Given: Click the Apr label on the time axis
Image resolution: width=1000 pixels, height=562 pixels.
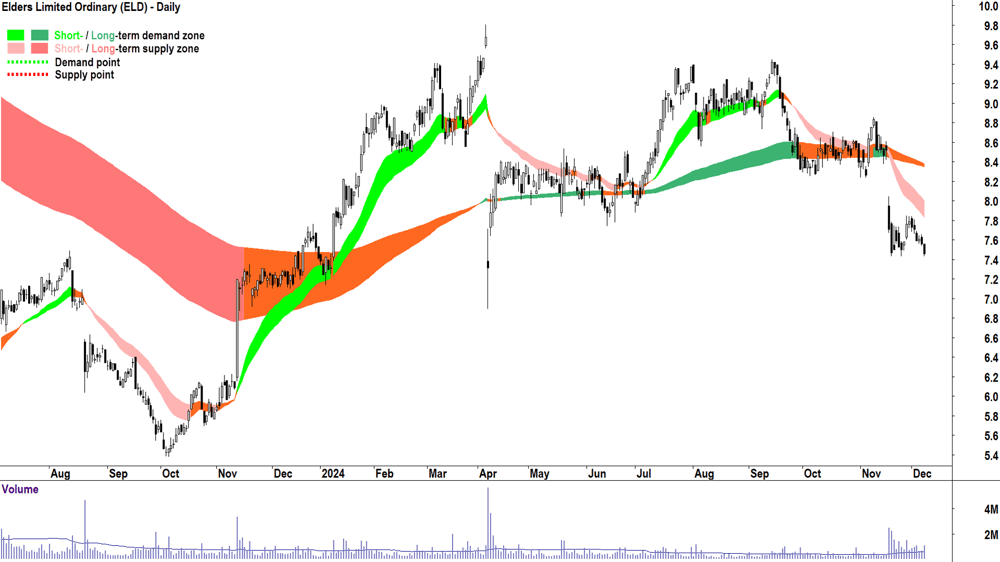Looking at the screenshot, I should click(488, 473).
